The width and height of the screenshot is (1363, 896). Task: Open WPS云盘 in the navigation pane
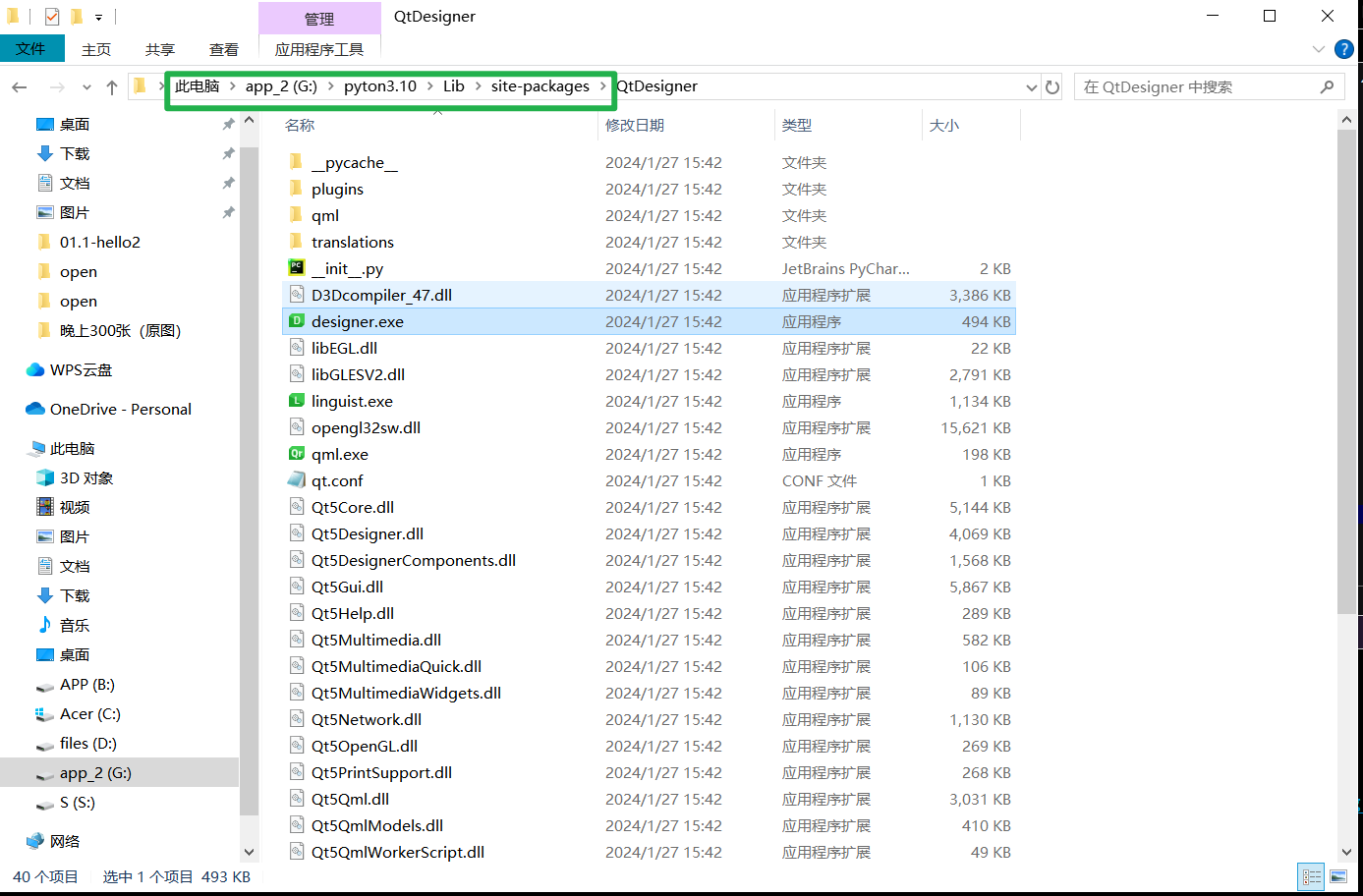(x=81, y=369)
